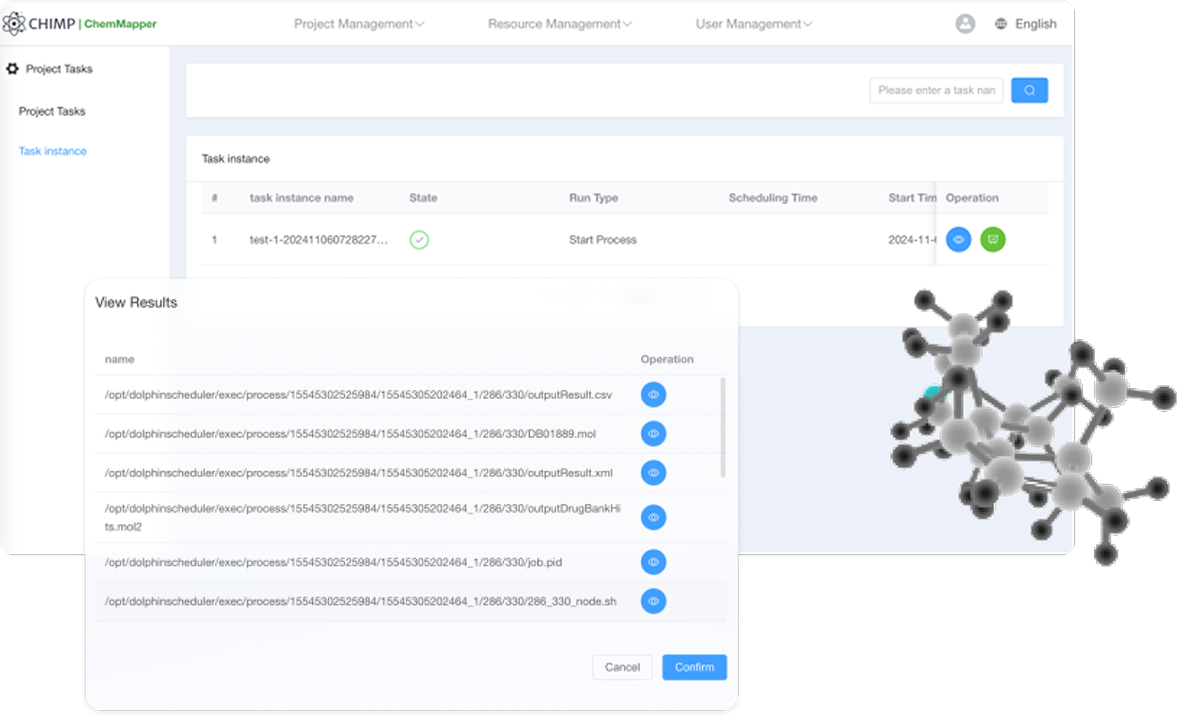Select Task instance in the sidebar
The height and width of the screenshot is (718, 1193).
pos(53,151)
